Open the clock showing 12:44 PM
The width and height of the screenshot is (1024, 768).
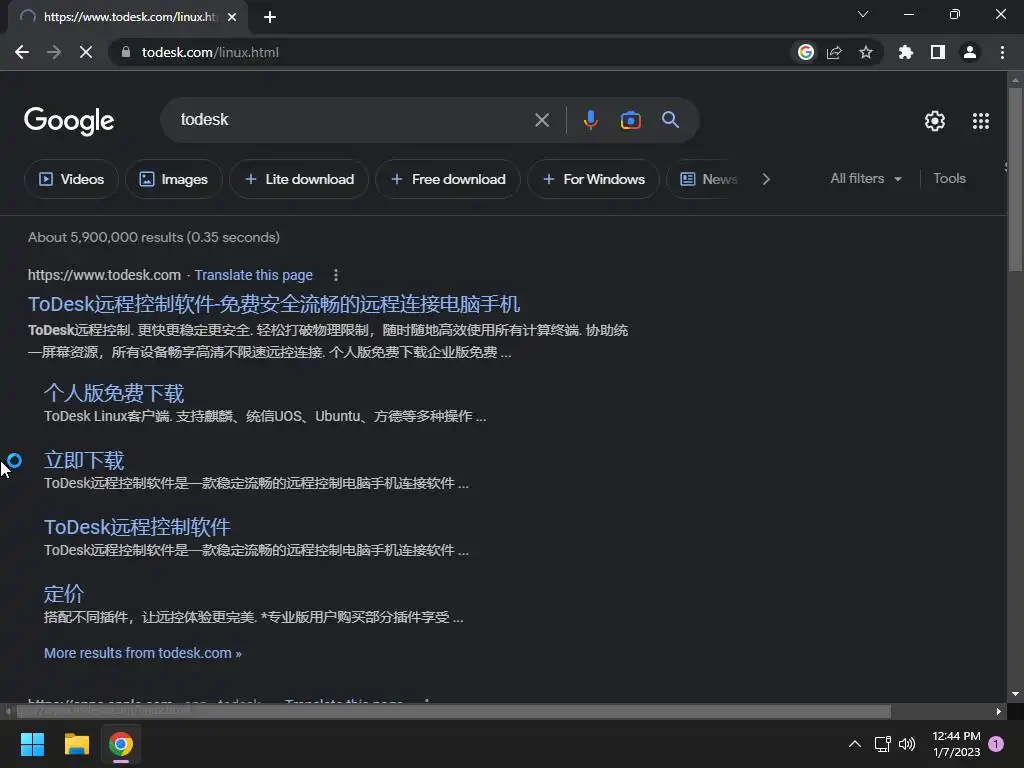coord(956,744)
